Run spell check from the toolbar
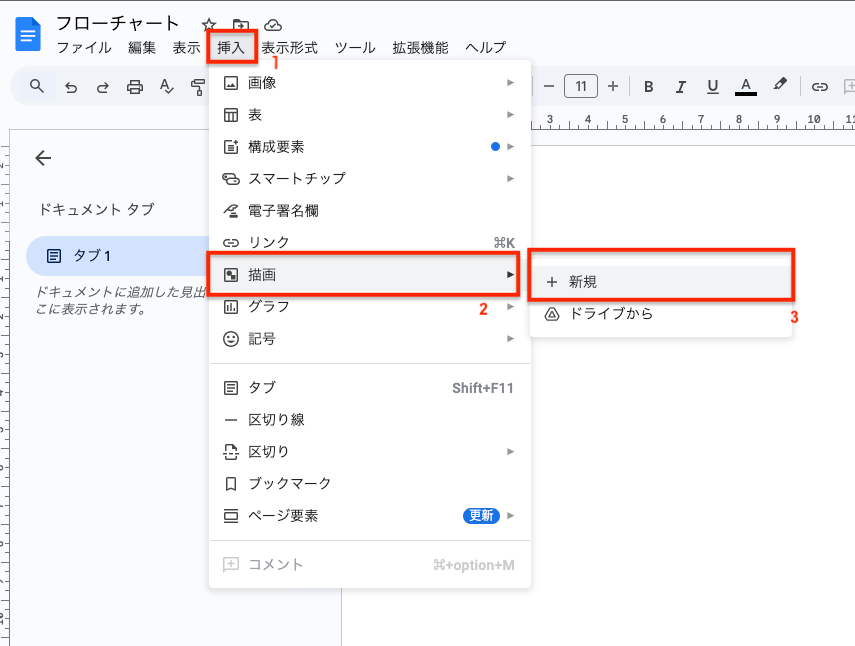This screenshot has width=855, height=646. point(165,87)
